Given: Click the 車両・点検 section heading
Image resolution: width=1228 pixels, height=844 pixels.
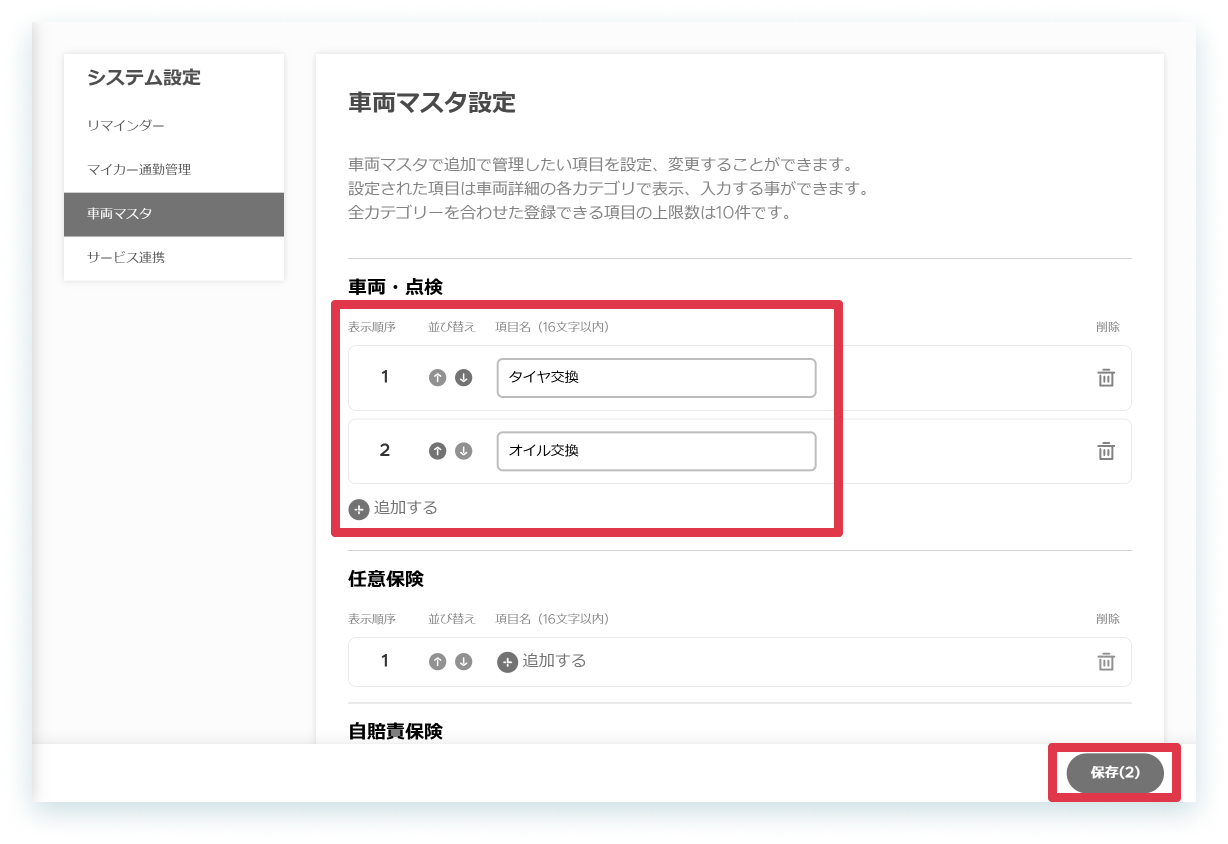Looking at the screenshot, I should 395,287.
